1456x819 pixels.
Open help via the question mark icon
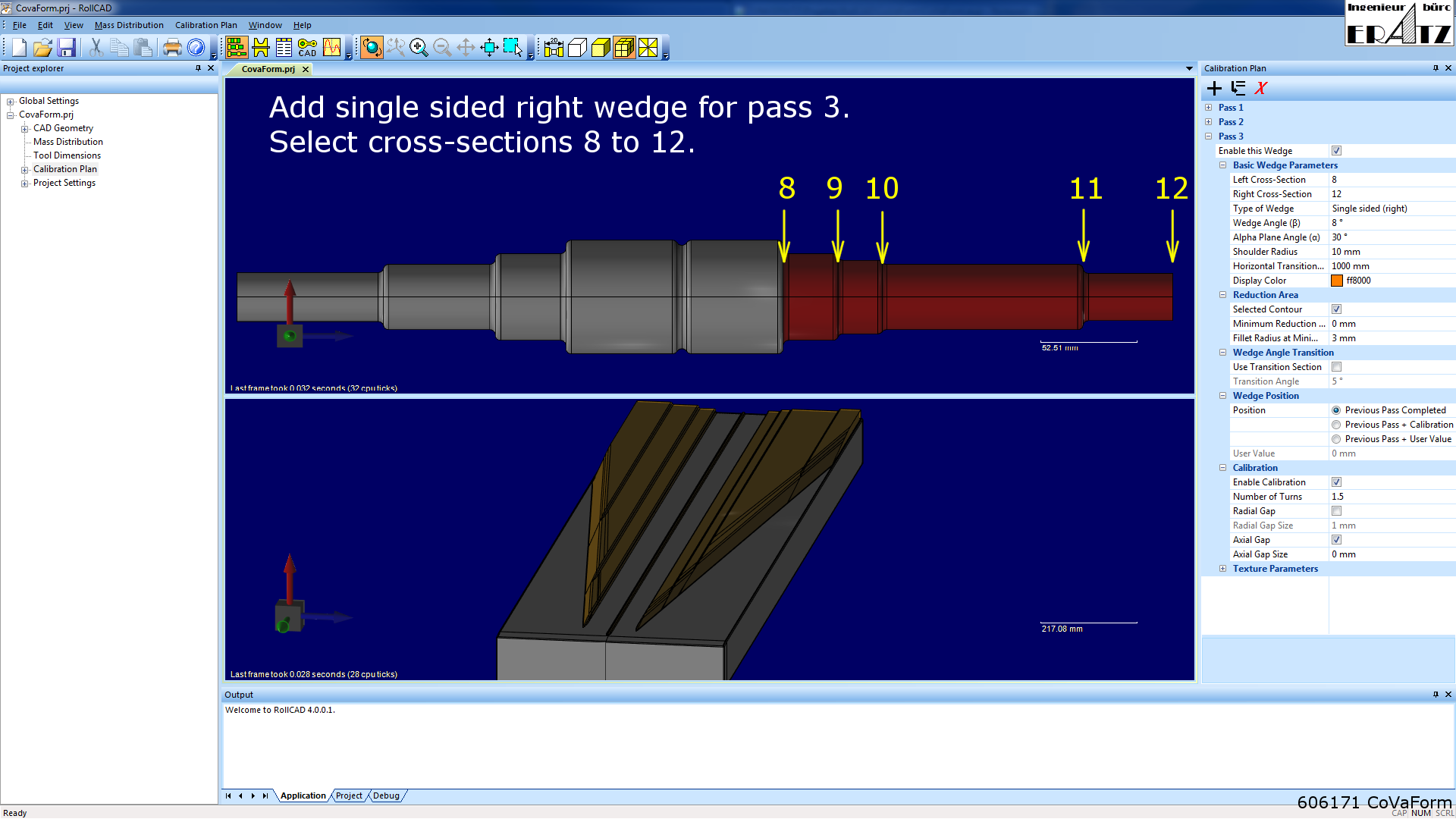[196, 48]
